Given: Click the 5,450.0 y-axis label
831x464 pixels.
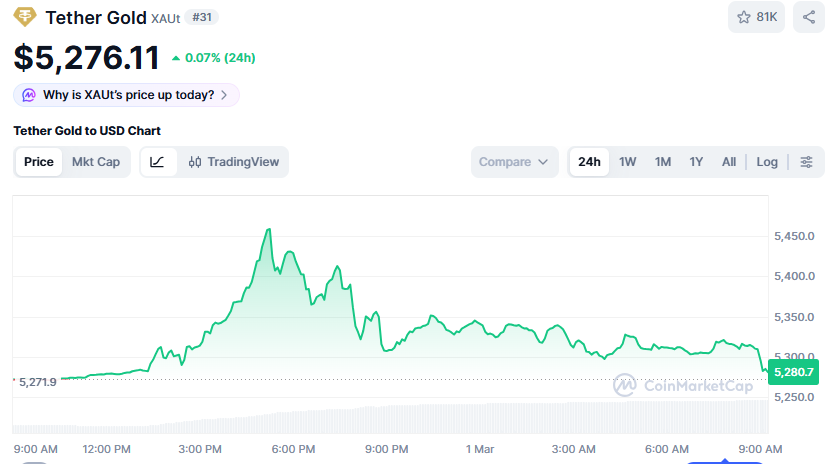Looking at the screenshot, I should 794,236.
